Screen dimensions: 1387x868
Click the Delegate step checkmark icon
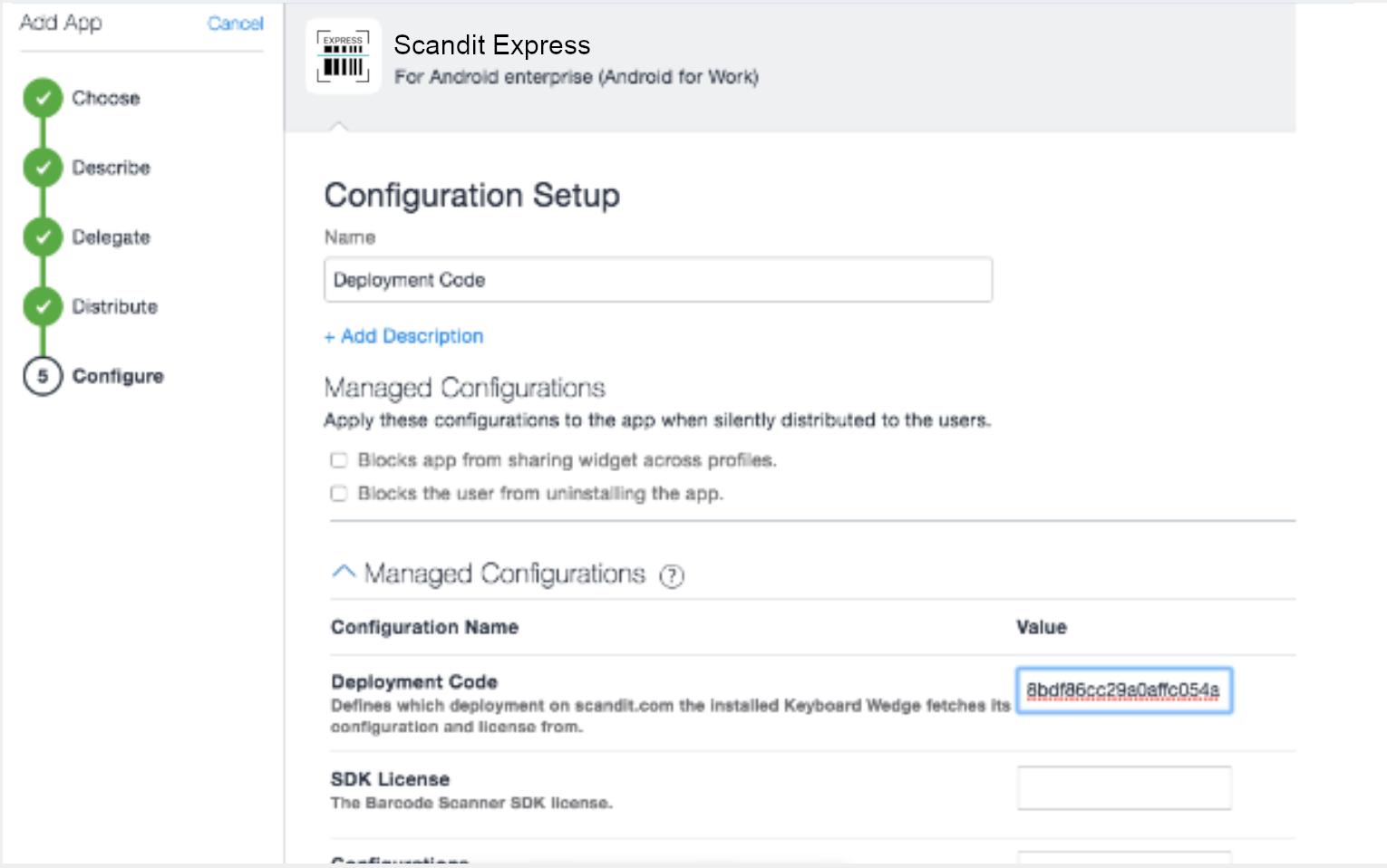coord(43,236)
